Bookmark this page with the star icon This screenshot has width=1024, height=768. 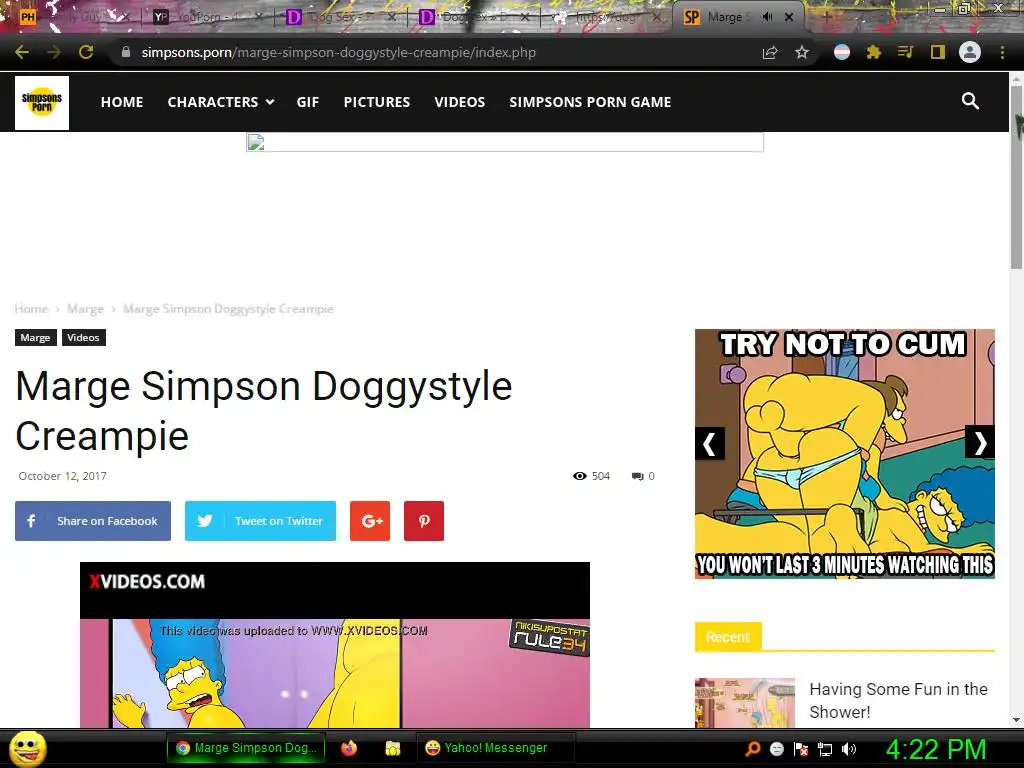click(802, 52)
